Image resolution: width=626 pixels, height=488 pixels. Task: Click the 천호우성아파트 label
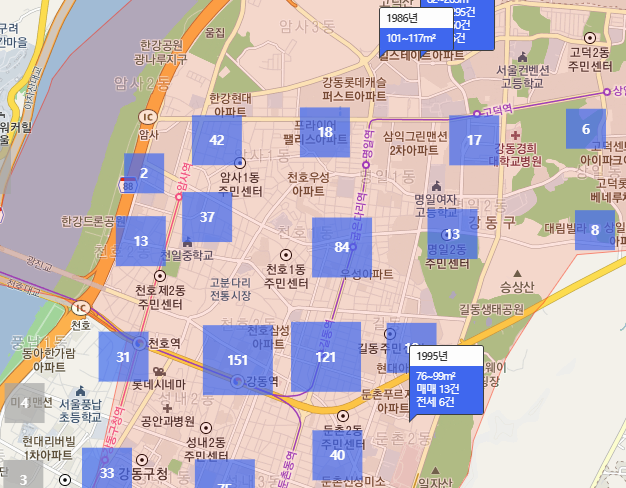[308, 184]
